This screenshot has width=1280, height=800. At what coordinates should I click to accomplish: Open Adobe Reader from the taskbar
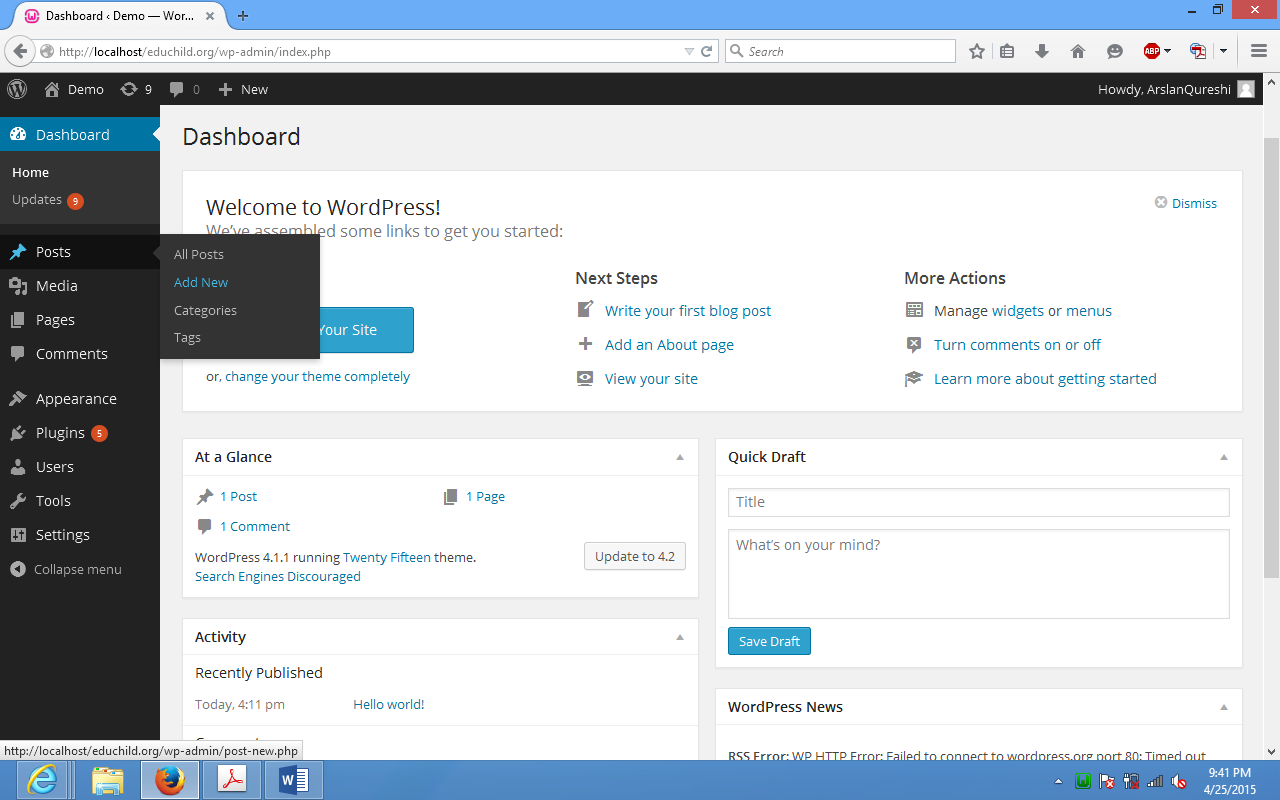tap(232, 780)
